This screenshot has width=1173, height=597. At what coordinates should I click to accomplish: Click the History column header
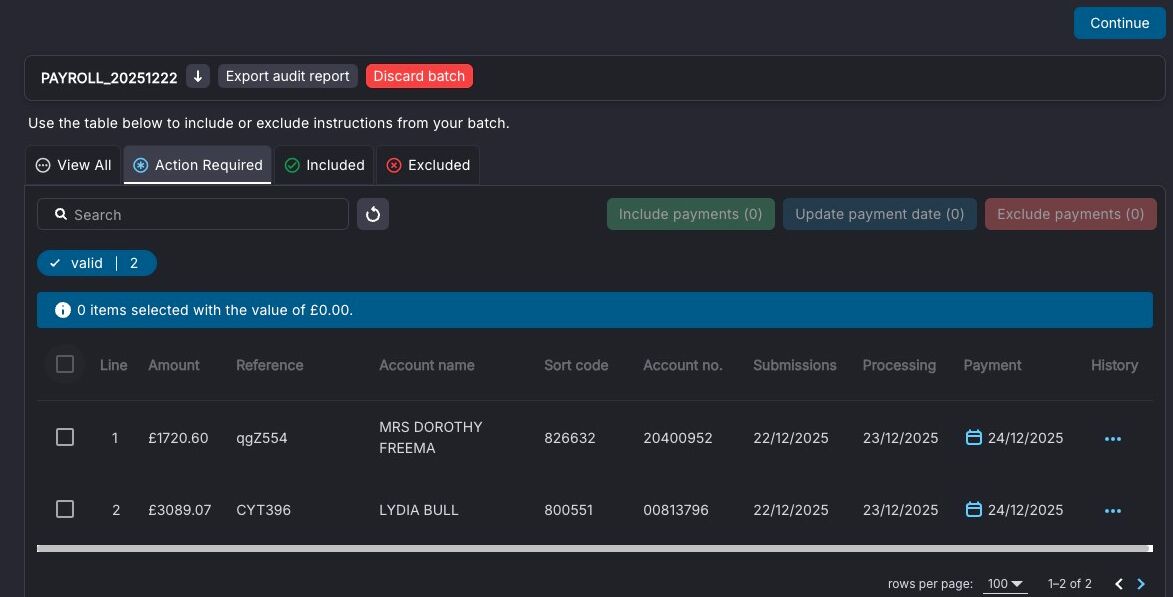click(x=1114, y=365)
